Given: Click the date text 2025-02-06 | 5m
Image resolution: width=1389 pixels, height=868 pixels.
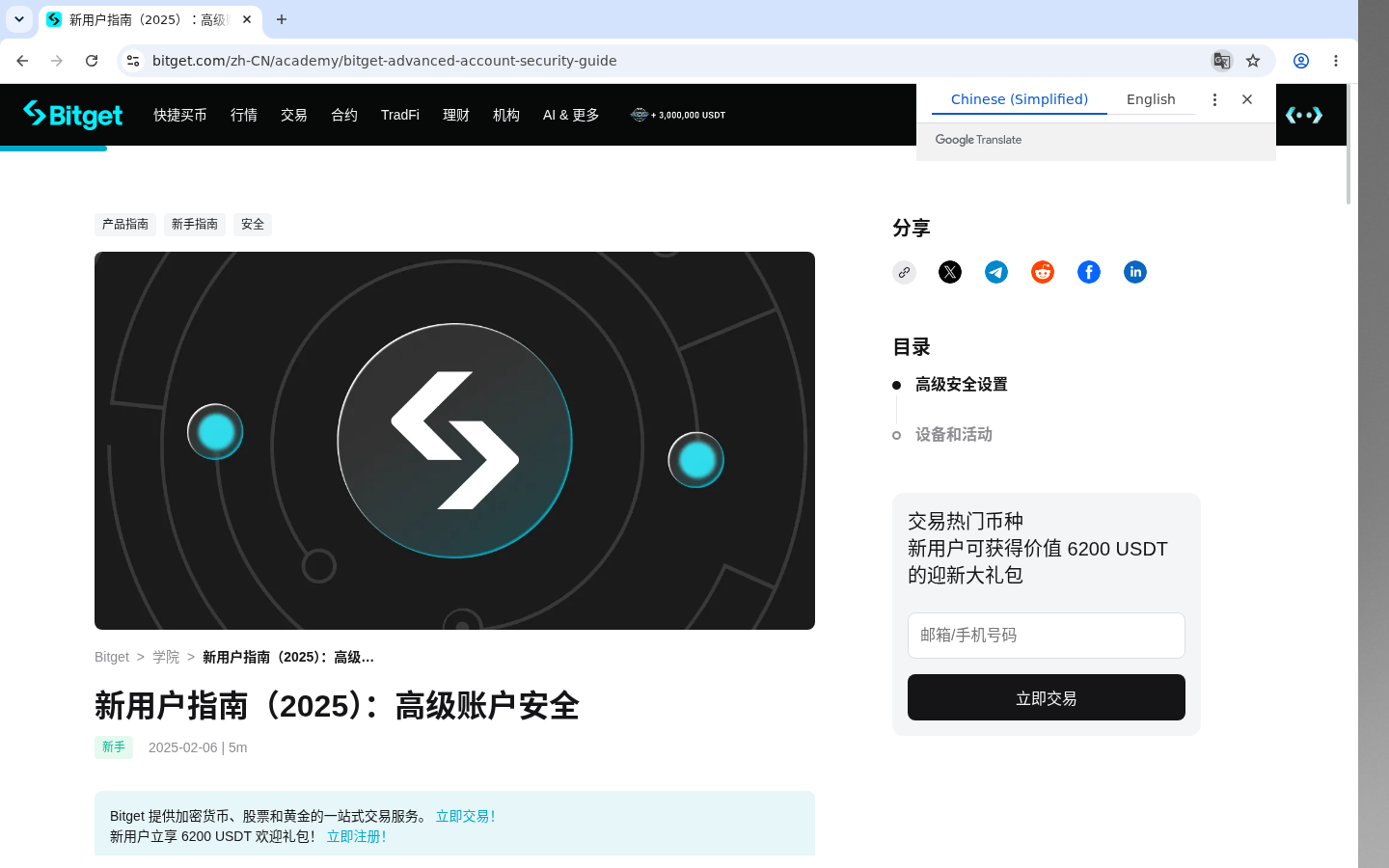Looking at the screenshot, I should pos(198,747).
